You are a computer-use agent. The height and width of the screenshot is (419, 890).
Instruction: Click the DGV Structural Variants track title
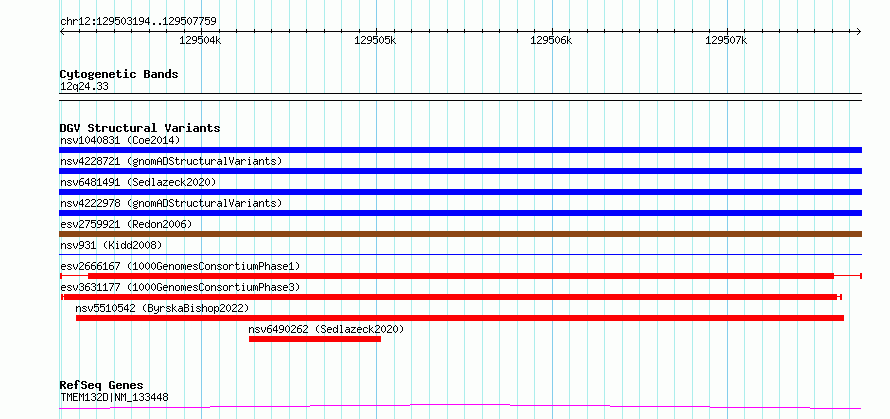click(140, 128)
